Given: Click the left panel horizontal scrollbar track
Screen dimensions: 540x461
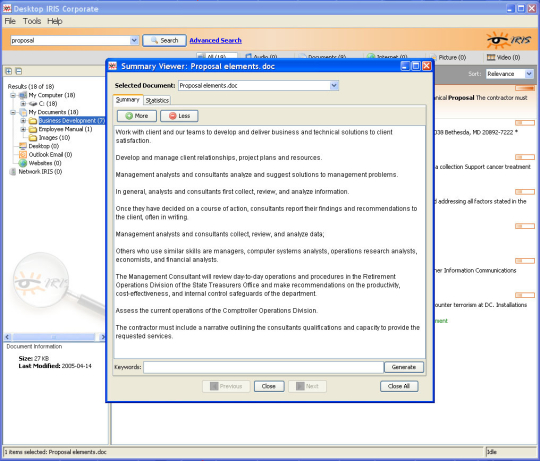Looking at the screenshot, I should click(53, 337).
